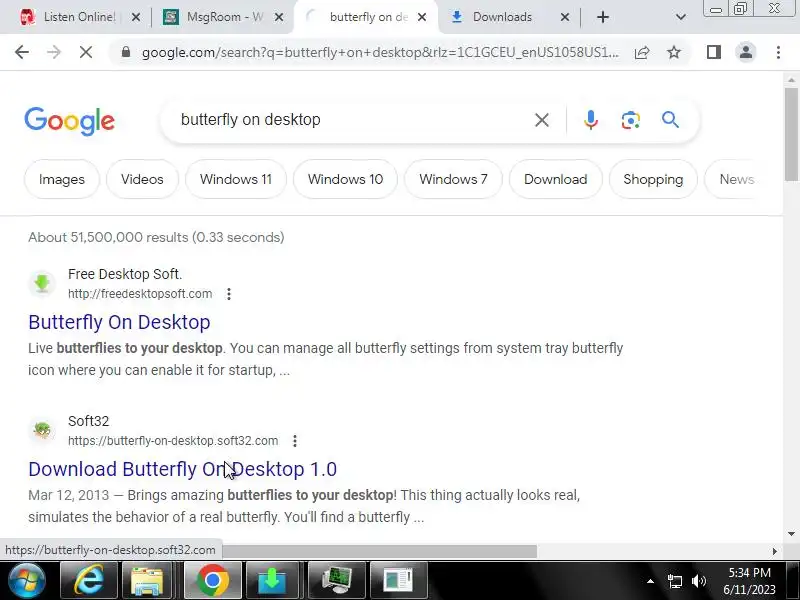Close the Listen Online tab
The height and width of the screenshot is (600, 800).
(x=136, y=17)
